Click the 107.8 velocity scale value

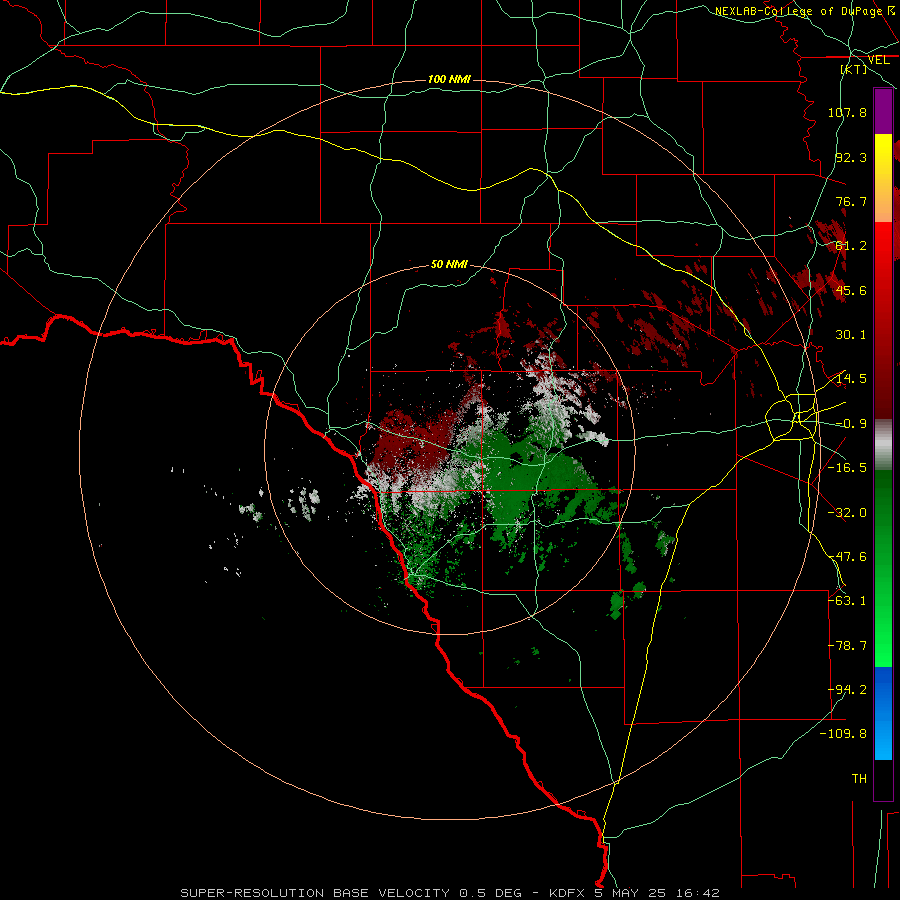[x=847, y=112]
